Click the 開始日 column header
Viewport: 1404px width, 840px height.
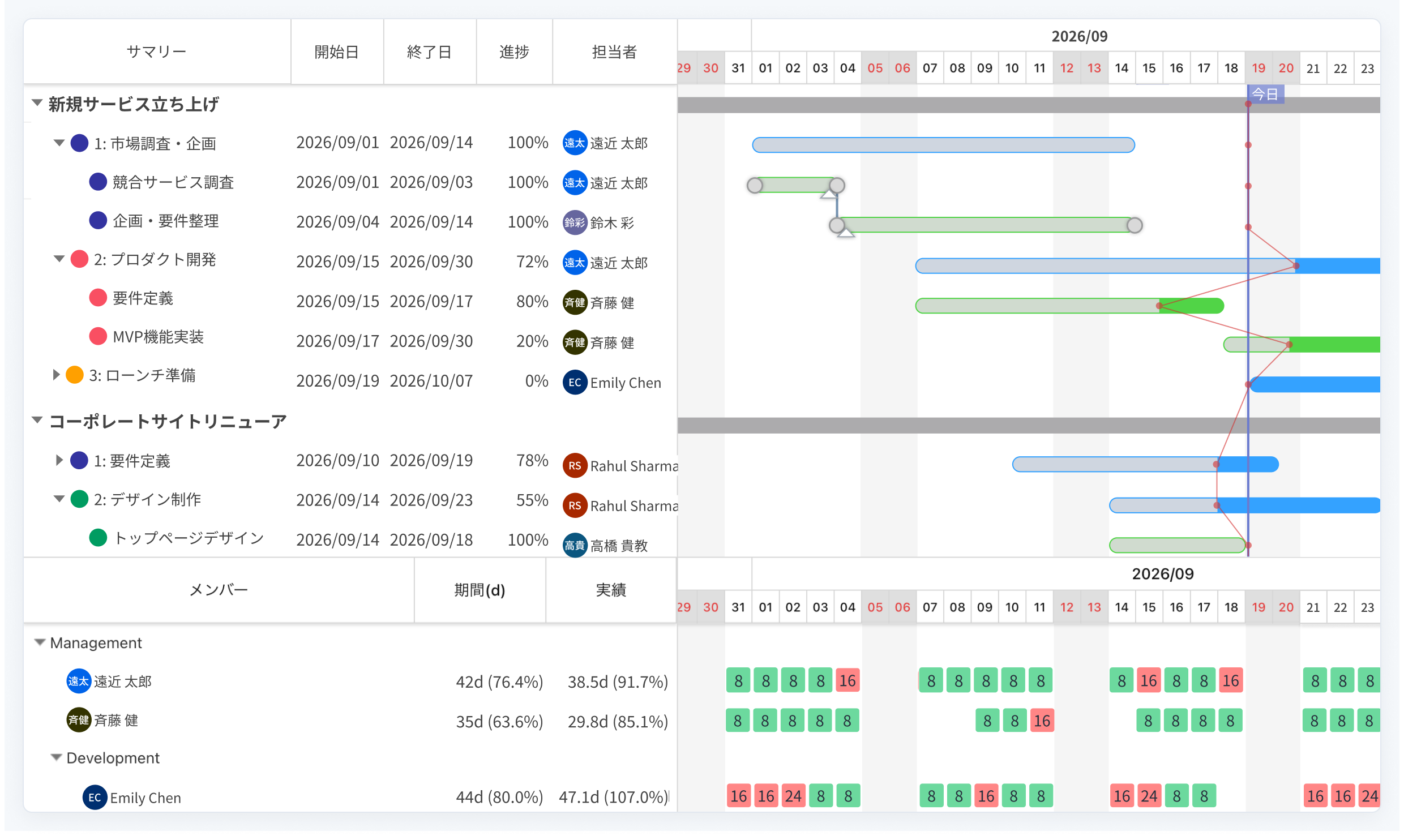tap(337, 52)
